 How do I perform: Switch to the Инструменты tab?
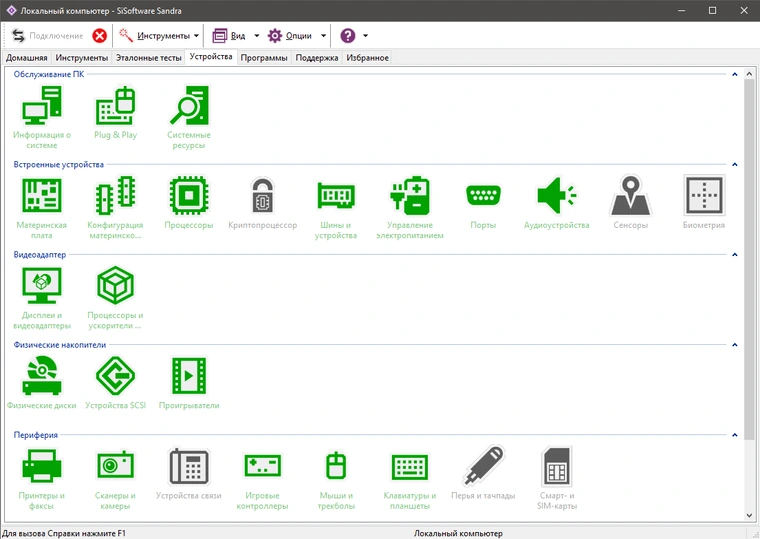81,58
